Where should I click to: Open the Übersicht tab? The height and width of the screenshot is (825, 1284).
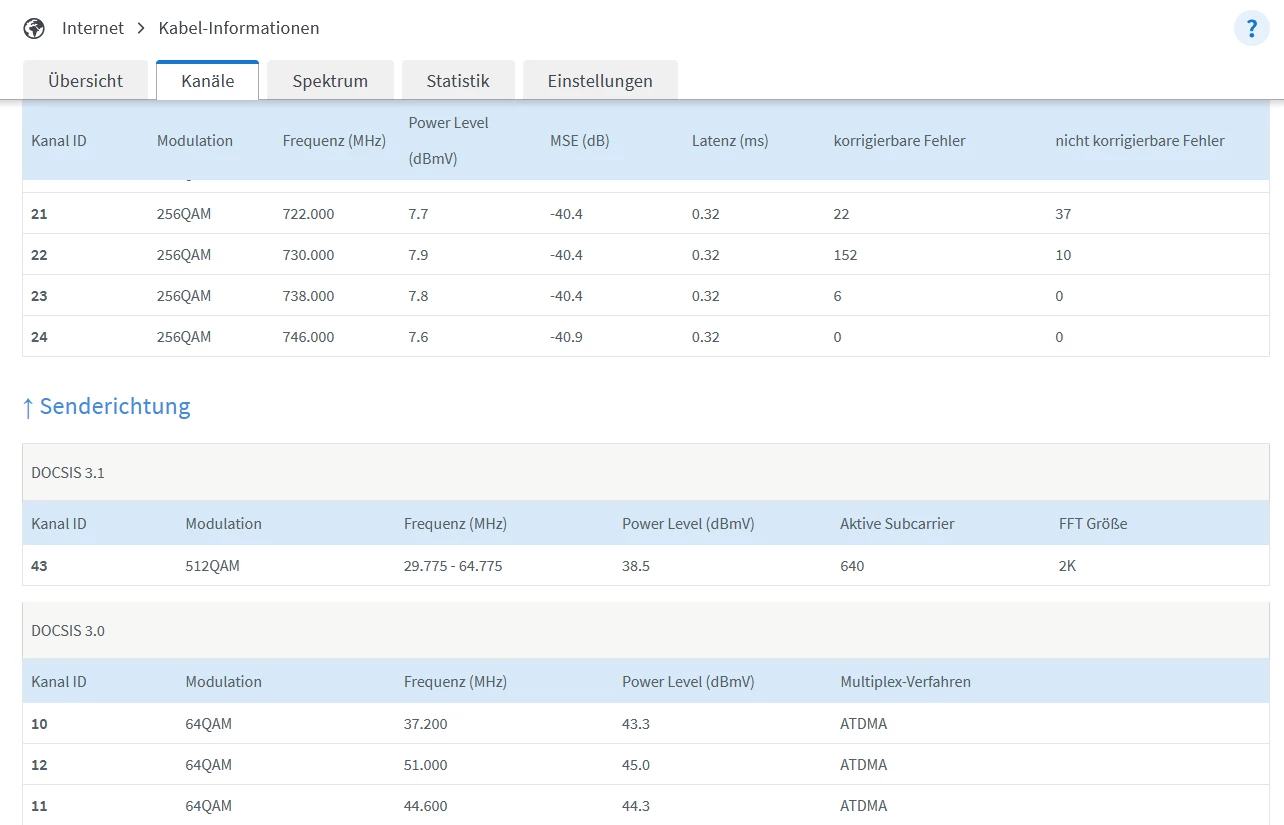[x=85, y=81]
